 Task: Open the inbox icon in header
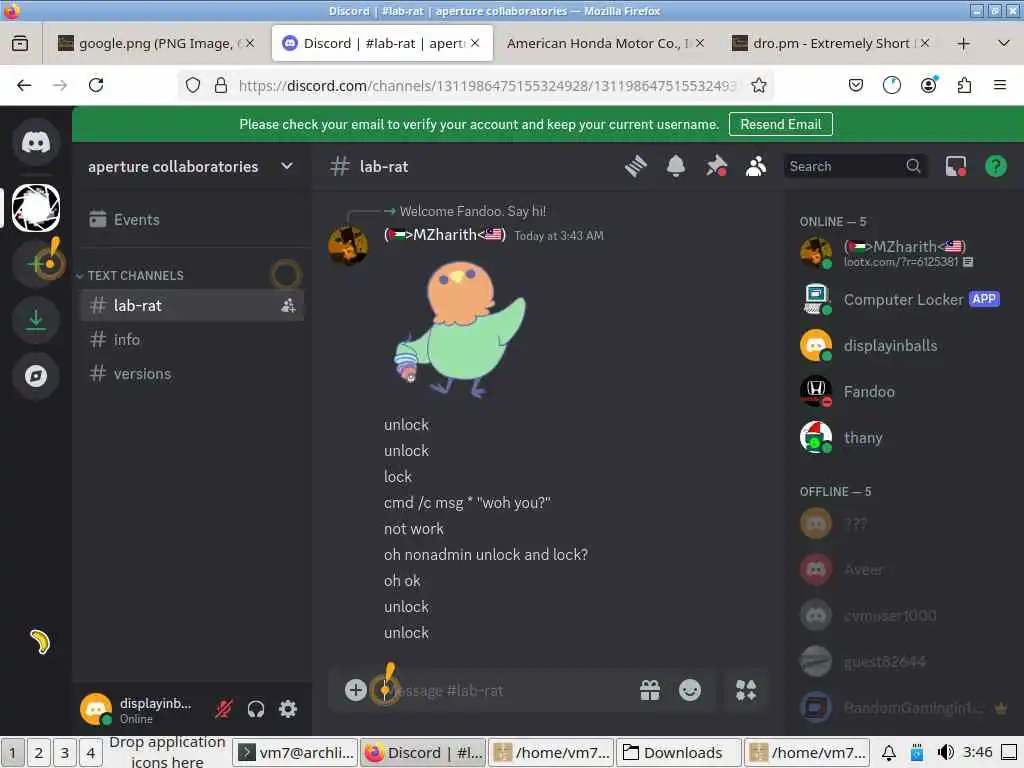[x=955, y=167]
